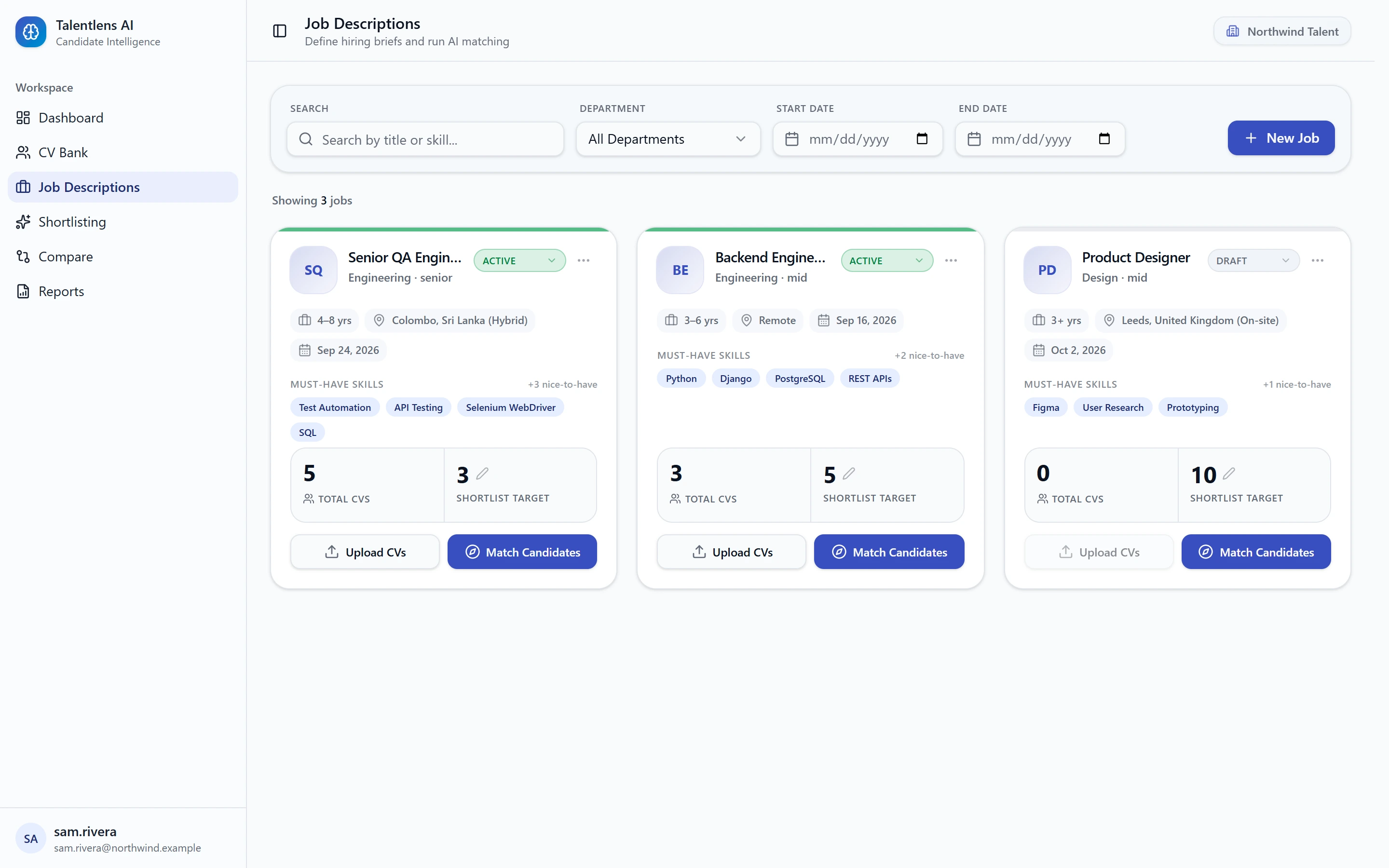Click the '+3 nice-to-have' label
Viewport: 1389px width, 868px height.
tap(562, 385)
